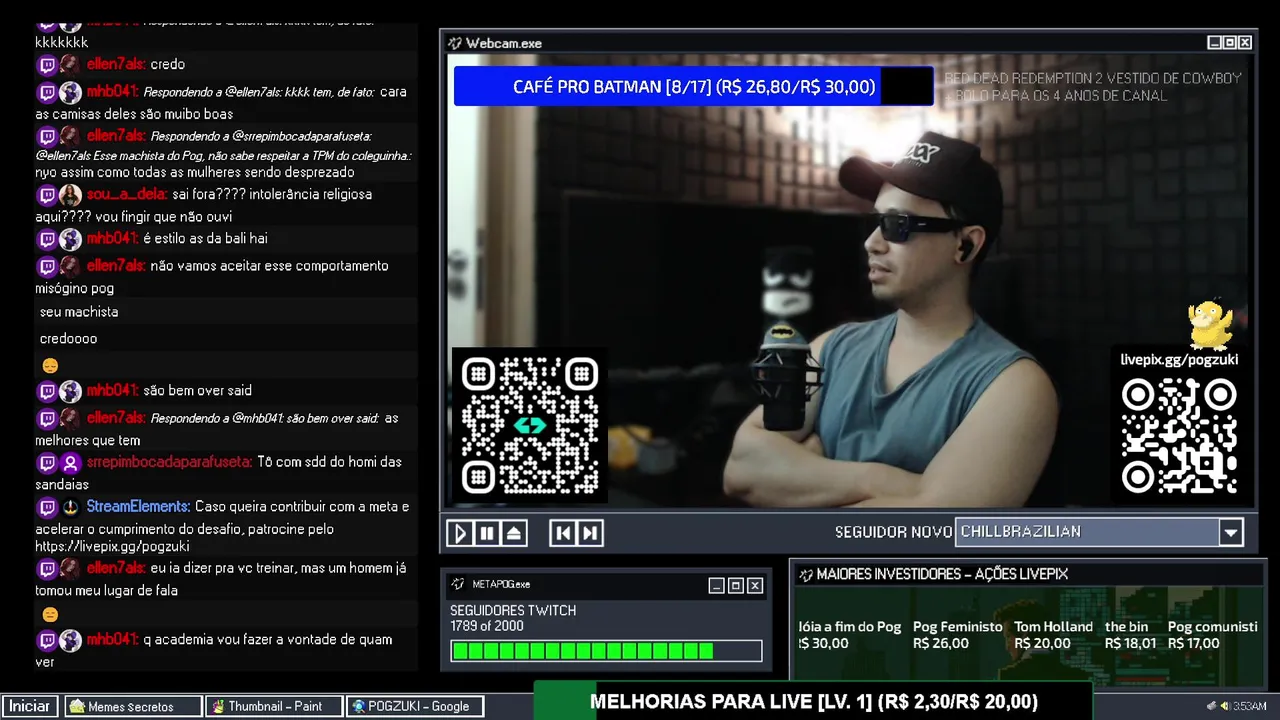The width and height of the screenshot is (1280, 720).
Task: Click the METAPOG.exe title bar icon
Action: pos(458,584)
